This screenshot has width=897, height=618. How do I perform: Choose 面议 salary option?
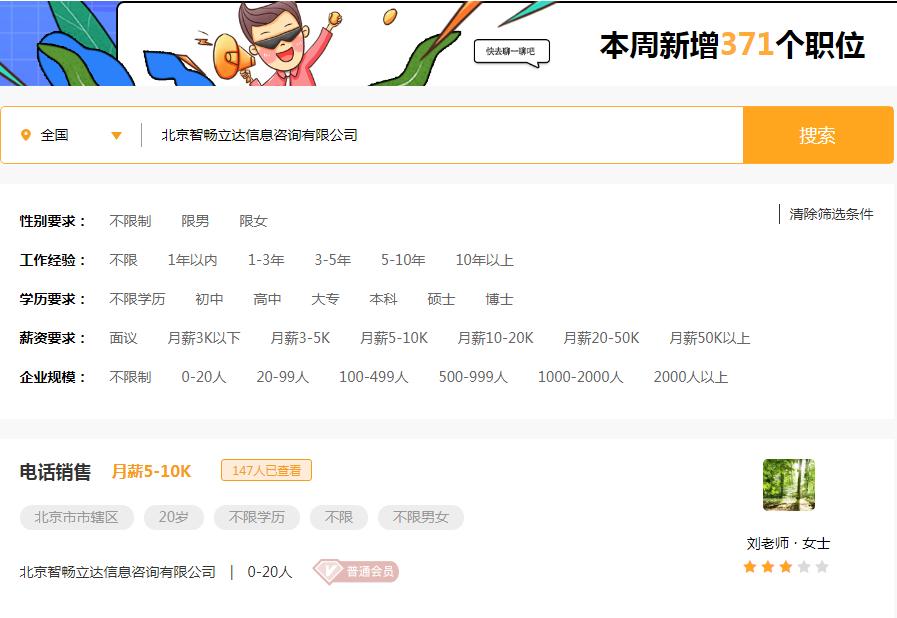point(123,337)
